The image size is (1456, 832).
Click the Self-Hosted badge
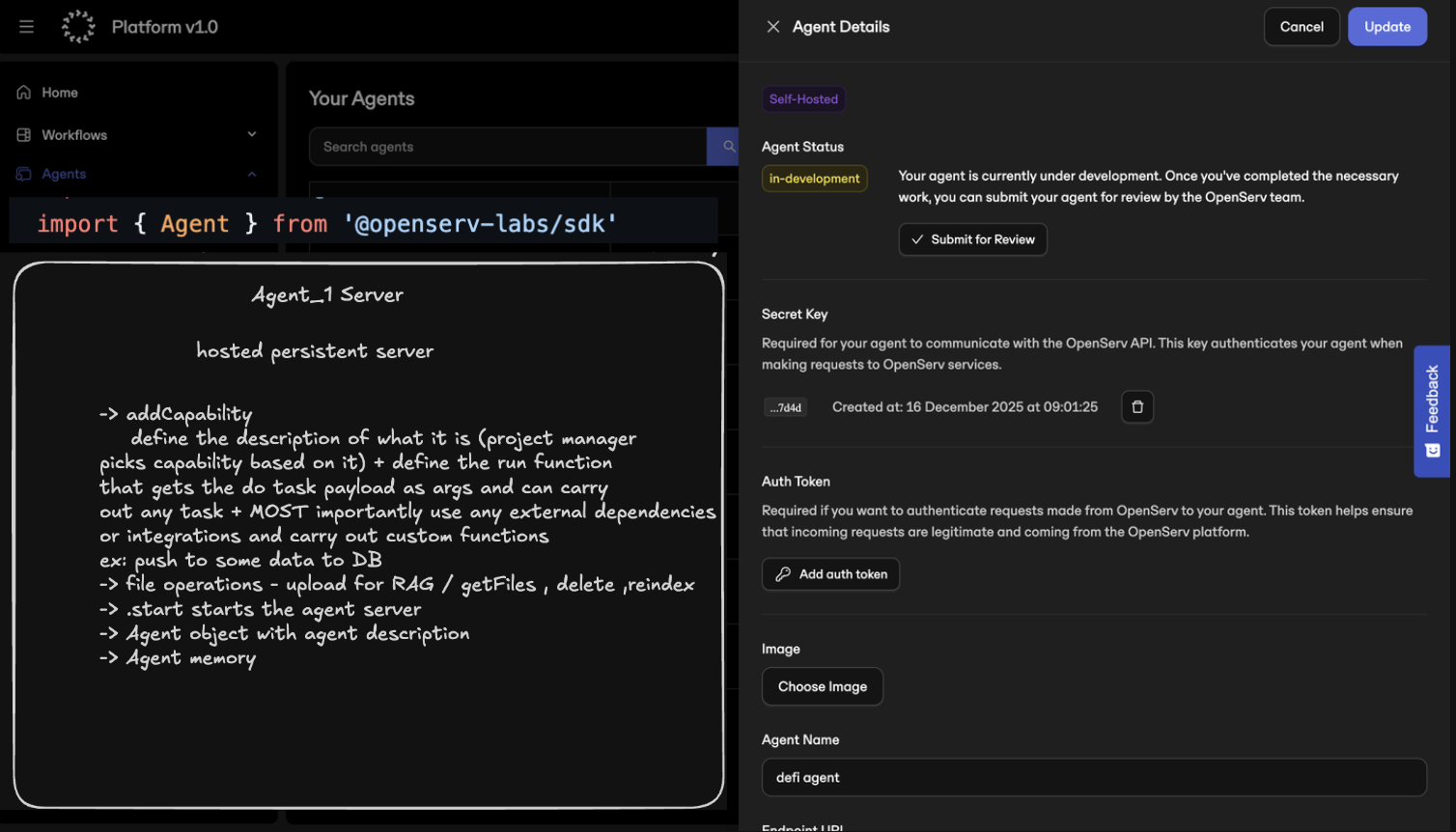point(803,99)
